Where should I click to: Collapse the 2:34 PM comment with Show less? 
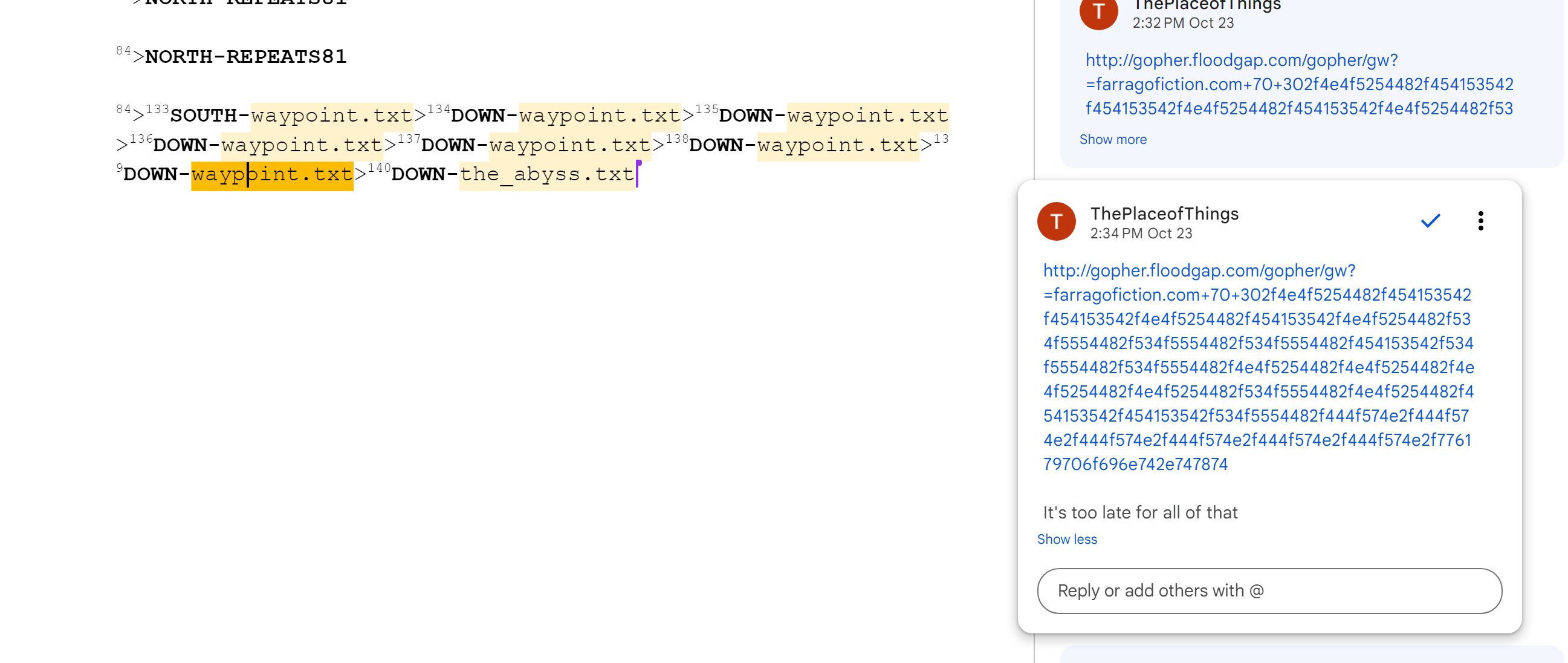coord(1066,540)
